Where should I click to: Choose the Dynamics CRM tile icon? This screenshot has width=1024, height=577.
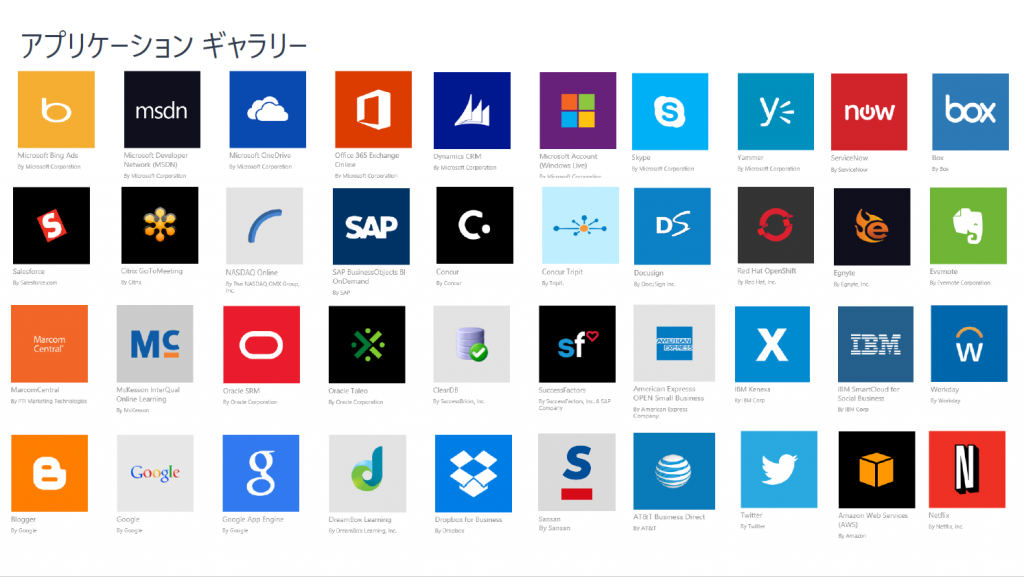point(472,110)
